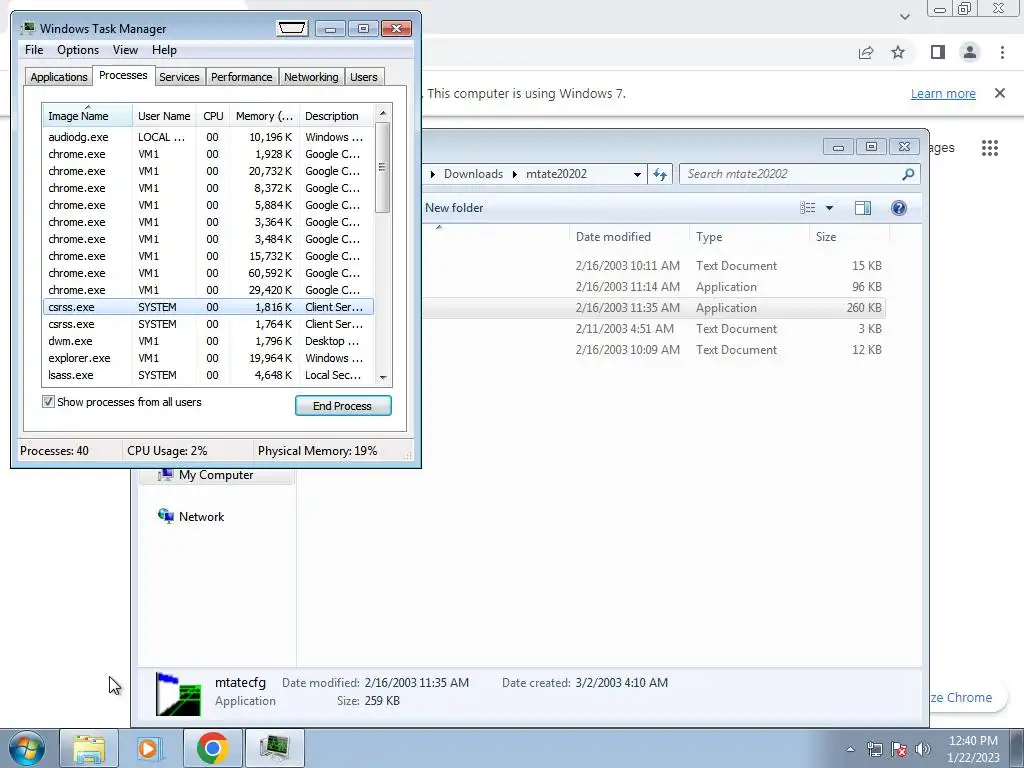
Task: Click search magnifier in Explorer
Action: [x=908, y=174]
